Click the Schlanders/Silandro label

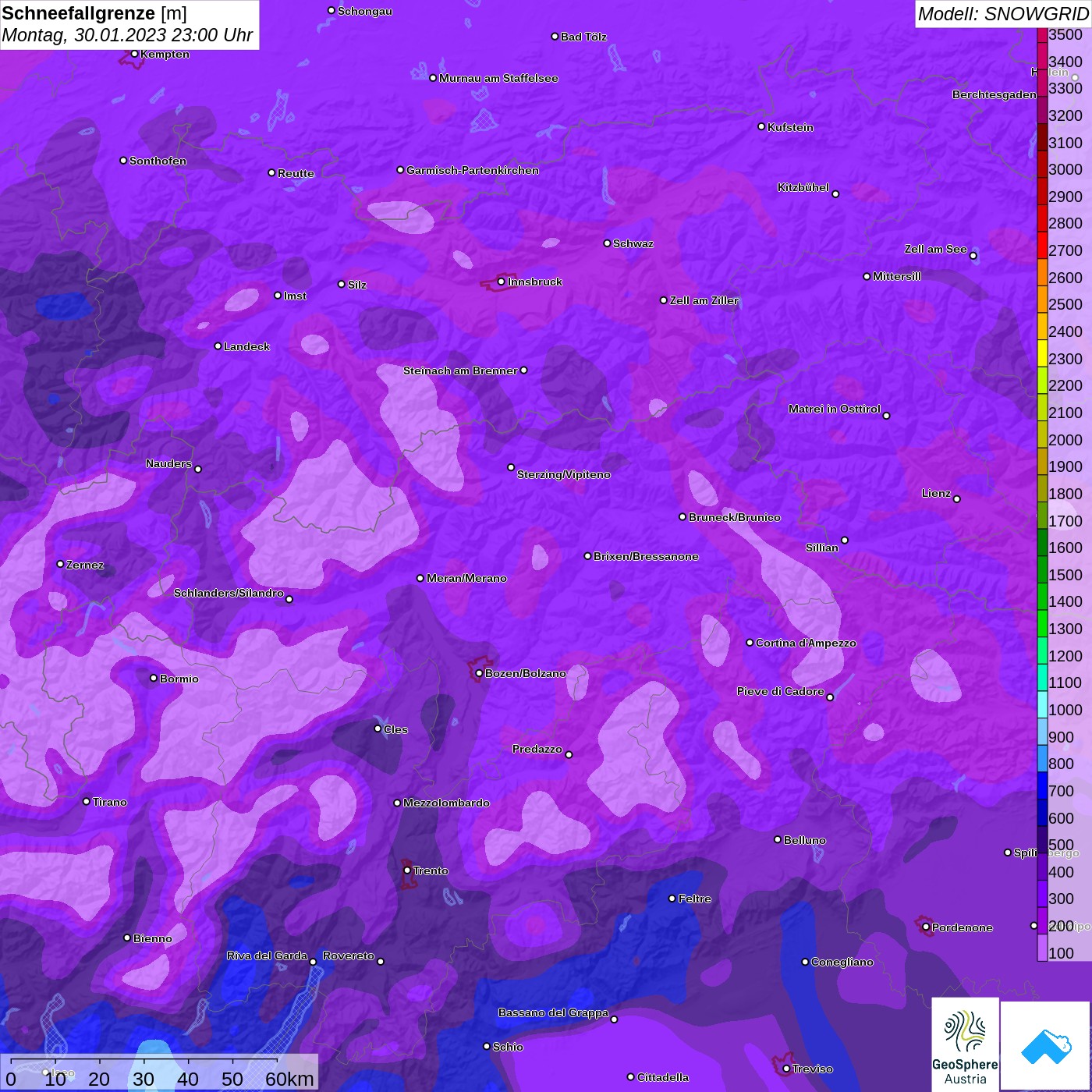[x=229, y=593]
